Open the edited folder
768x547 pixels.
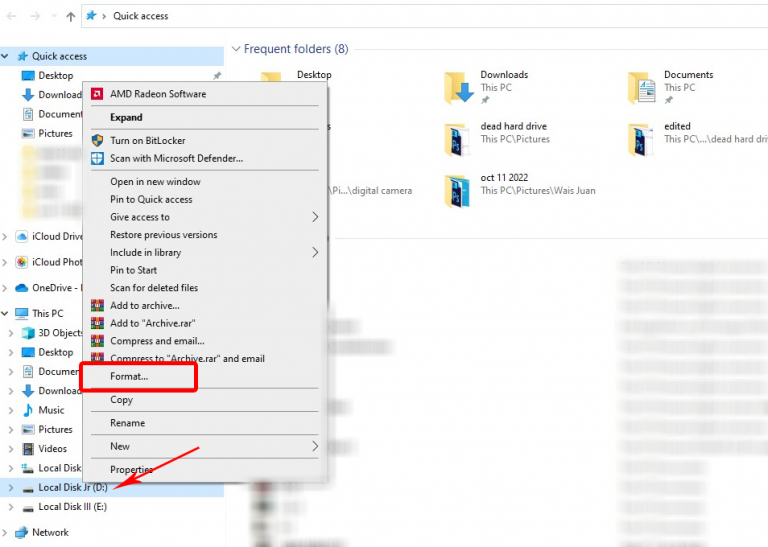click(697, 139)
